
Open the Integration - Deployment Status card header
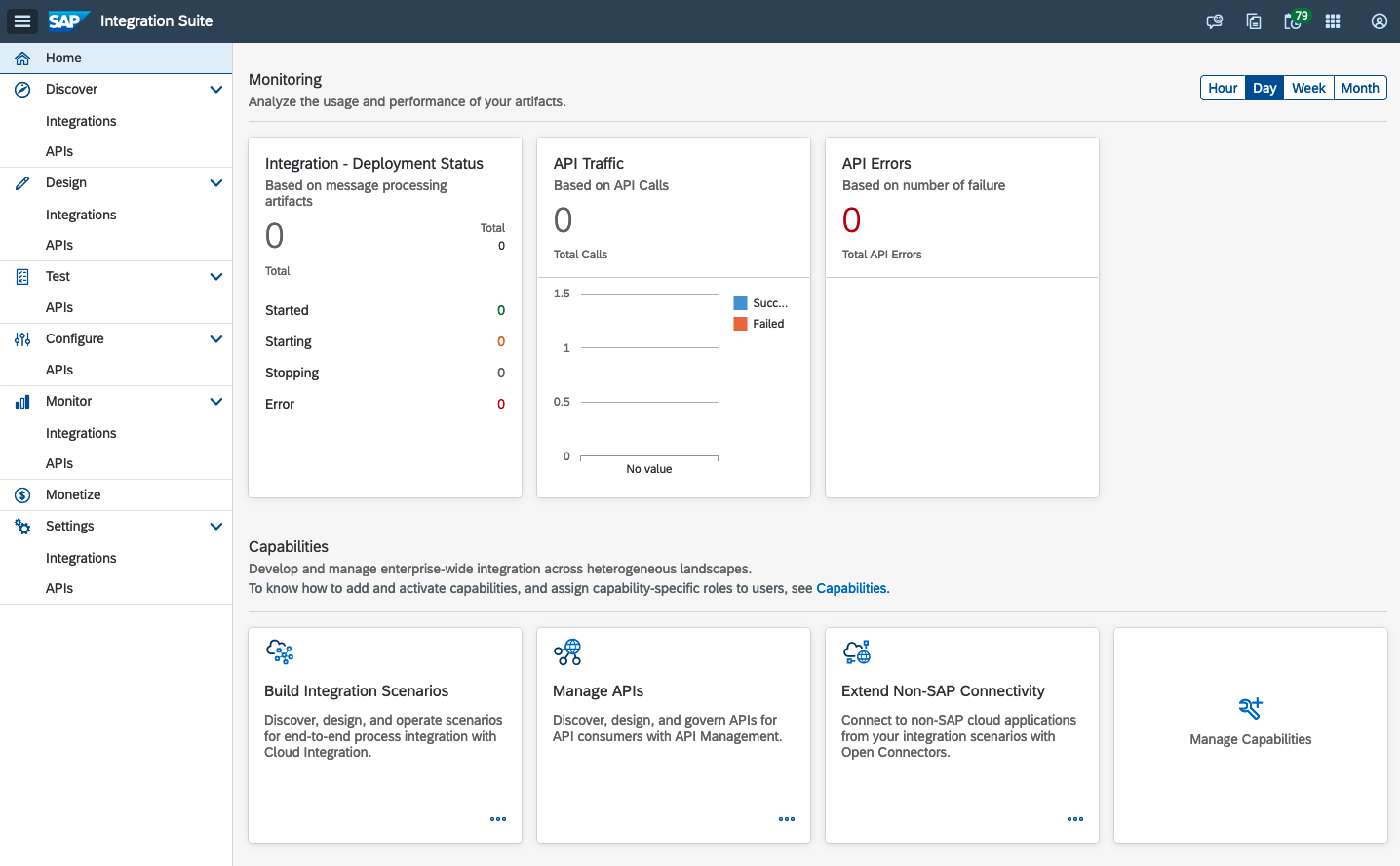[x=385, y=216]
